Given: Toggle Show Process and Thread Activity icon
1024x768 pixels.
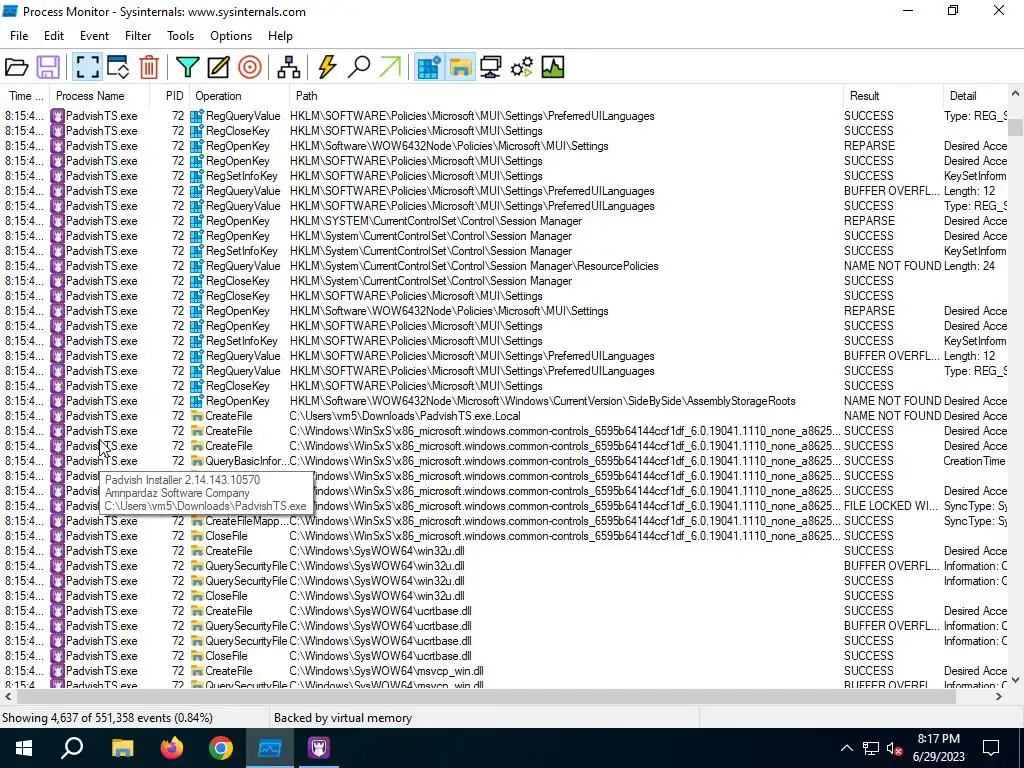Looking at the screenshot, I should [x=522, y=67].
